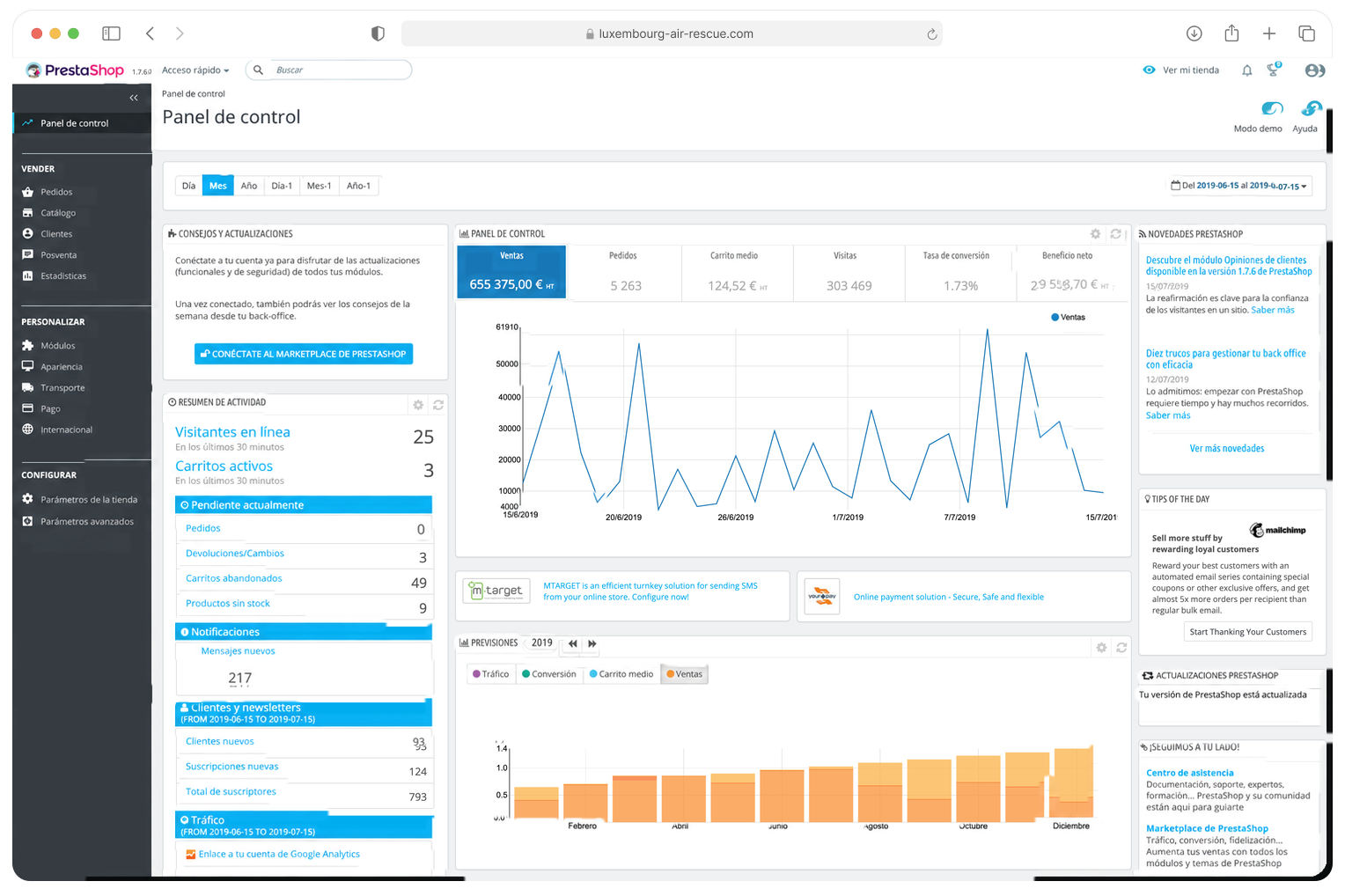Select the Día-1 period tab

(282, 186)
